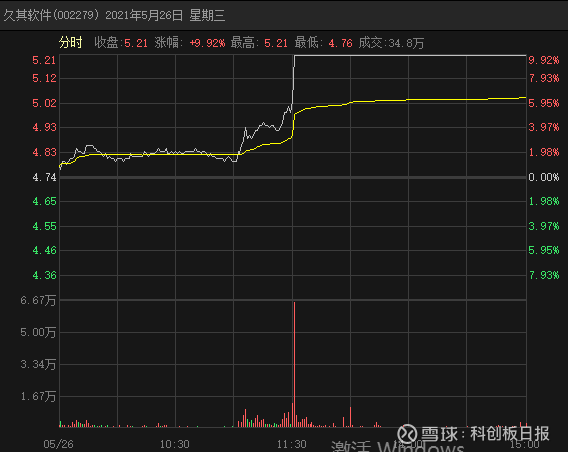Image resolution: width=568 pixels, height=452 pixels.
Task: Click the 收盘 5.21 closing price readout
Action: pos(121,43)
